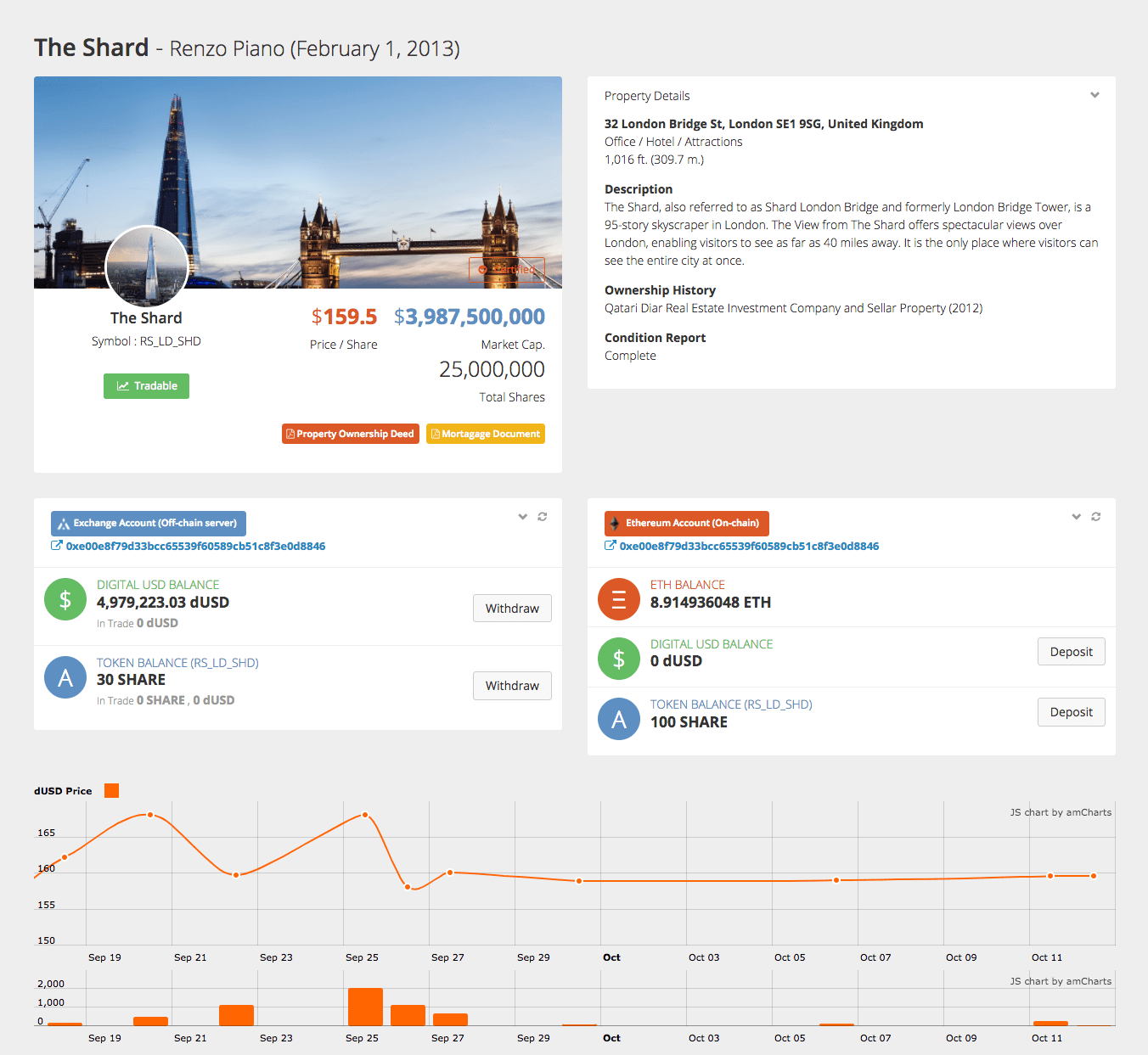
Task: Open the Mortgage Document
Action: coord(486,434)
